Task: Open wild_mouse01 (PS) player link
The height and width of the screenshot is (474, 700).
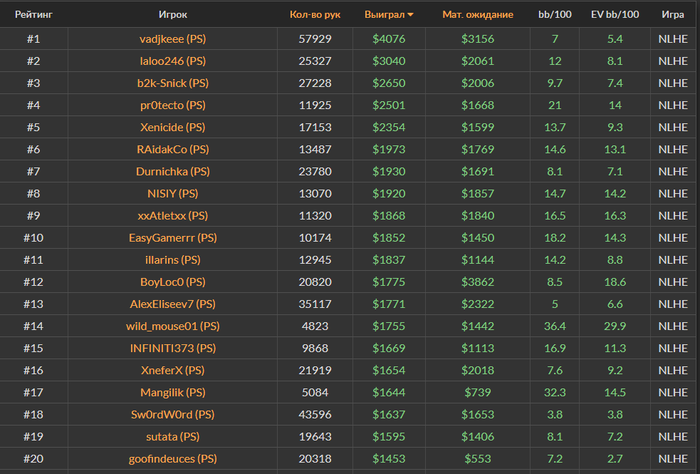Action: (173, 326)
